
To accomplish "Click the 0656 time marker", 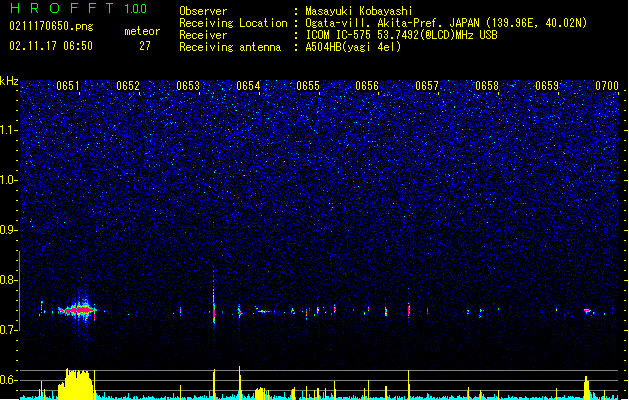I will point(367,86).
